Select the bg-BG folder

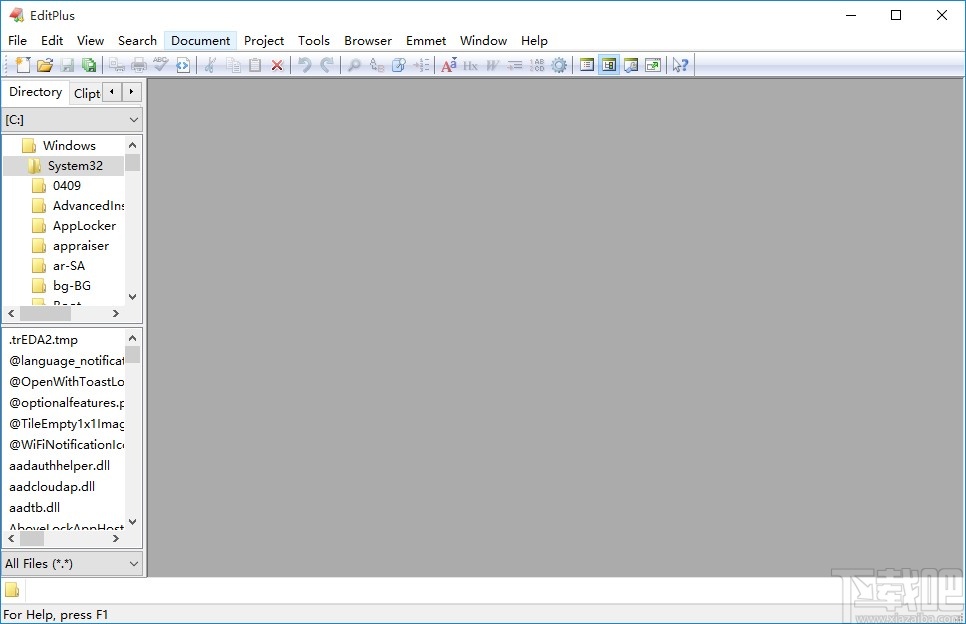coord(71,286)
